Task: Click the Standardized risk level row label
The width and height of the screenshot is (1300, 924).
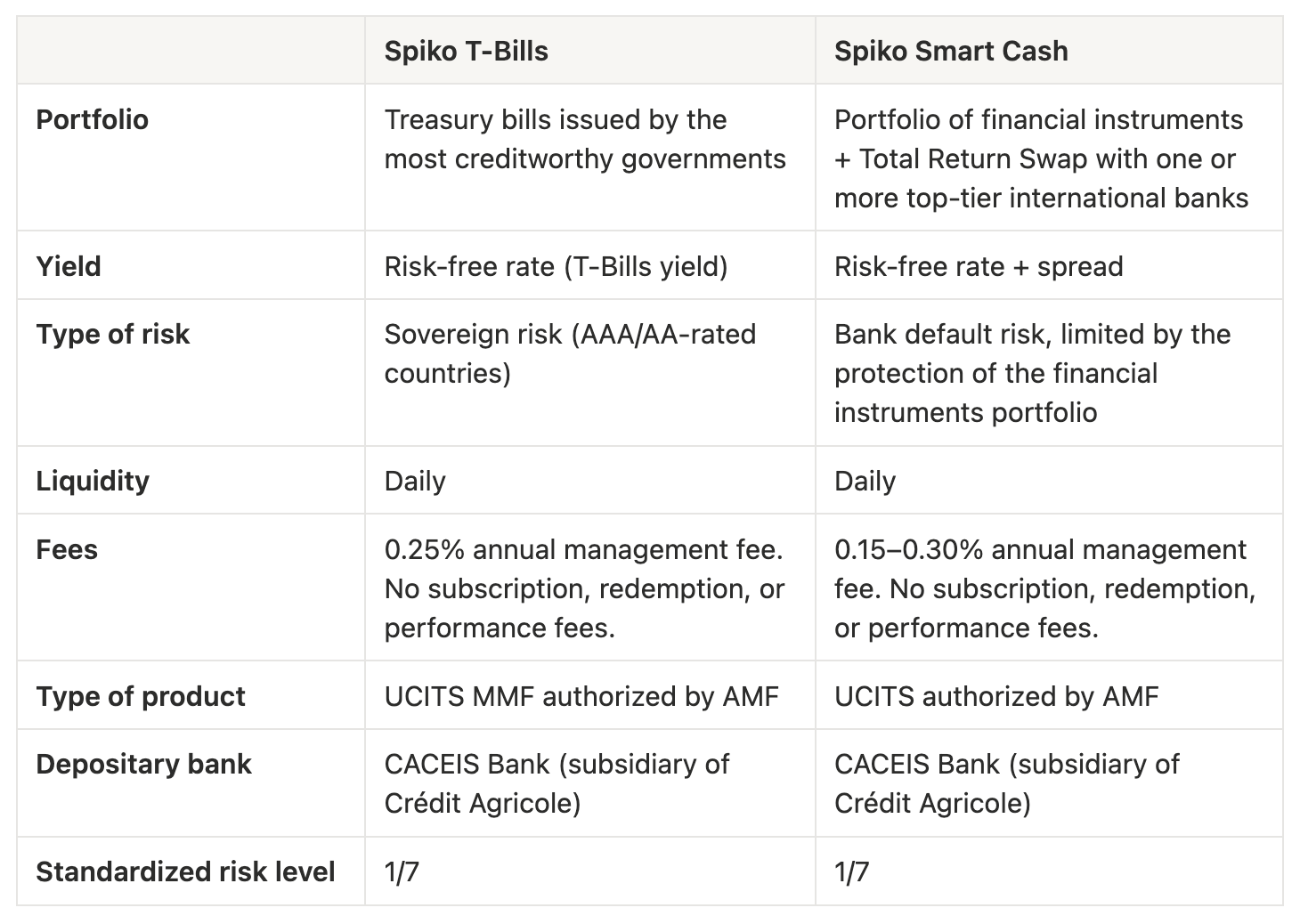Action: pos(185,871)
